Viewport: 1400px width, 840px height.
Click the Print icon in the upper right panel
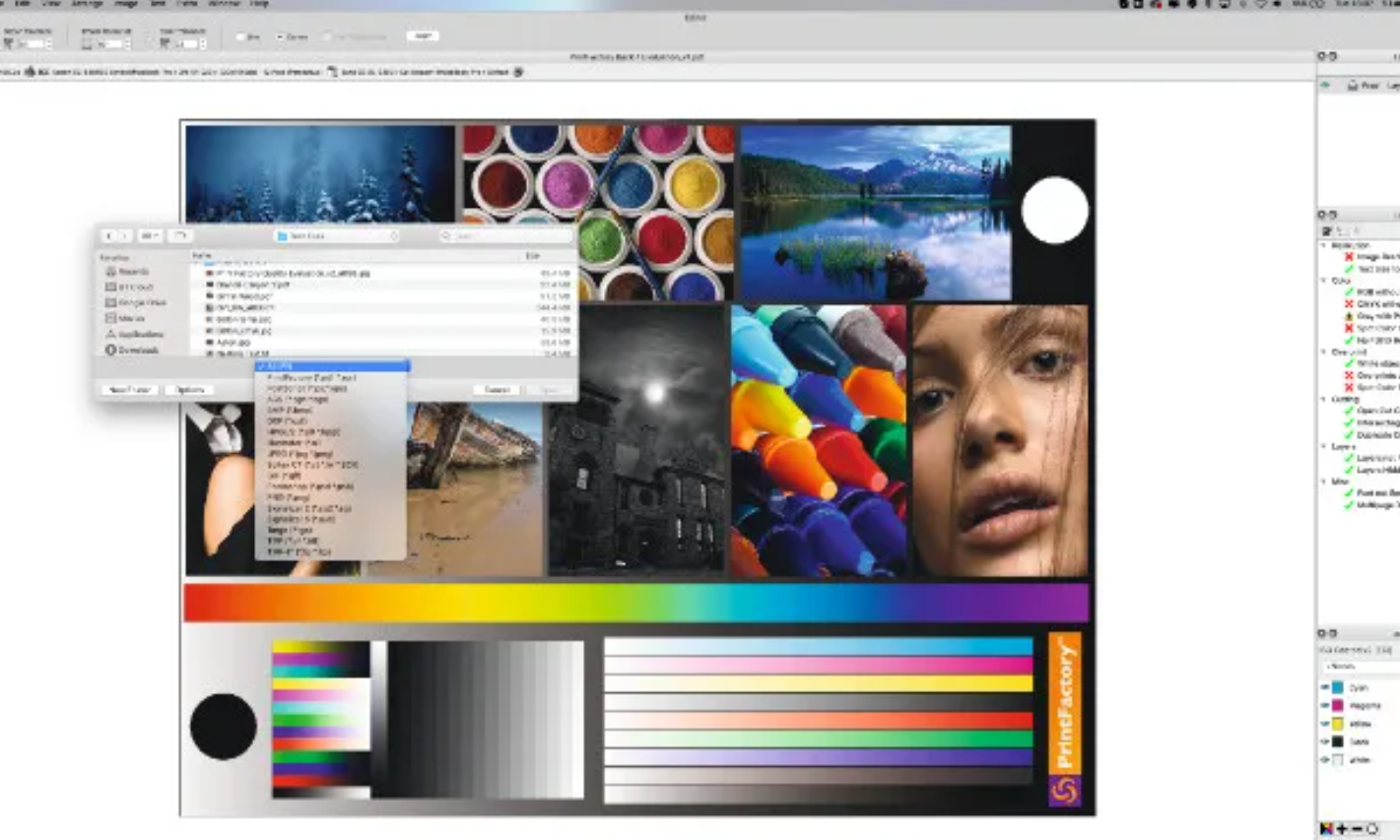click(x=1353, y=86)
